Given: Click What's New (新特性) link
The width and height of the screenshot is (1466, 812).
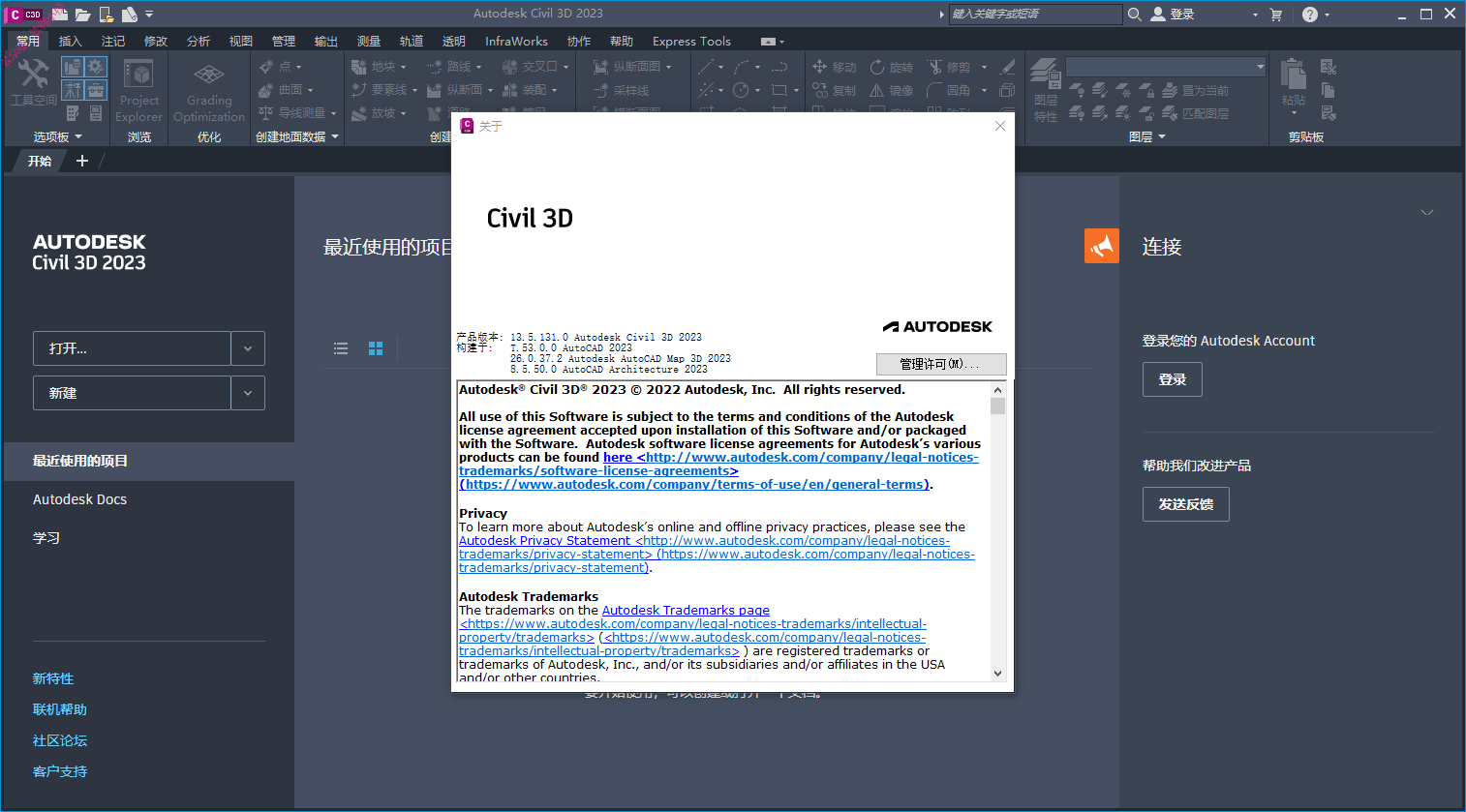Looking at the screenshot, I should pyautogui.click(x=53, y=678).
